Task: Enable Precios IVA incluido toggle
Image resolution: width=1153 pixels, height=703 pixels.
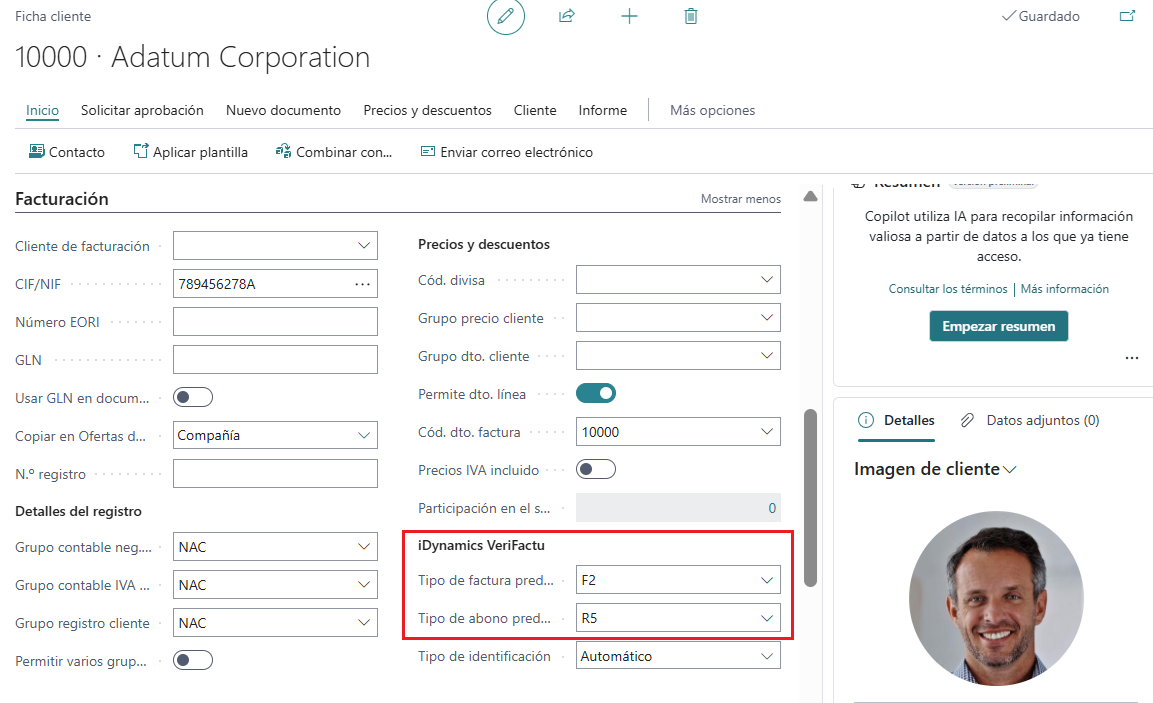Action: tap(596, 470)
